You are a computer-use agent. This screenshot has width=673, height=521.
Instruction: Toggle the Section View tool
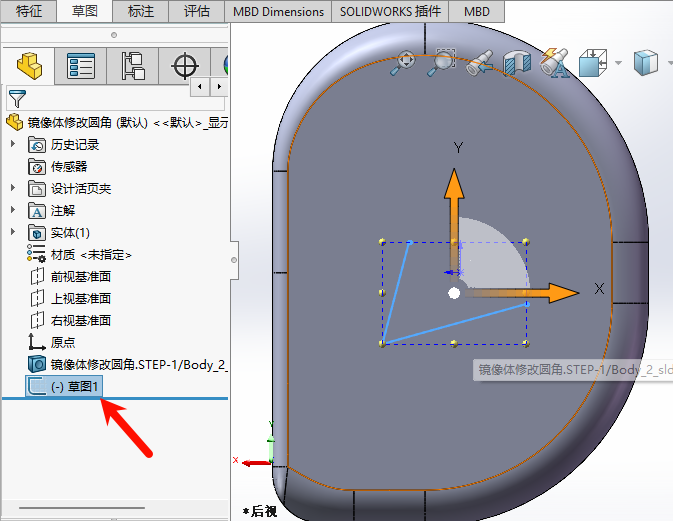516,63
